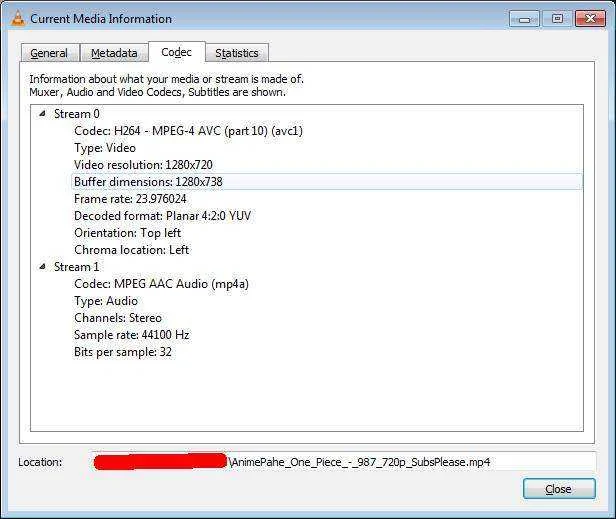Image resolution: width=616 pixels, height=519 pixels.
Task: Select Buffer dimensions: 1280x738 row
Action: click(x=327, y=182)
